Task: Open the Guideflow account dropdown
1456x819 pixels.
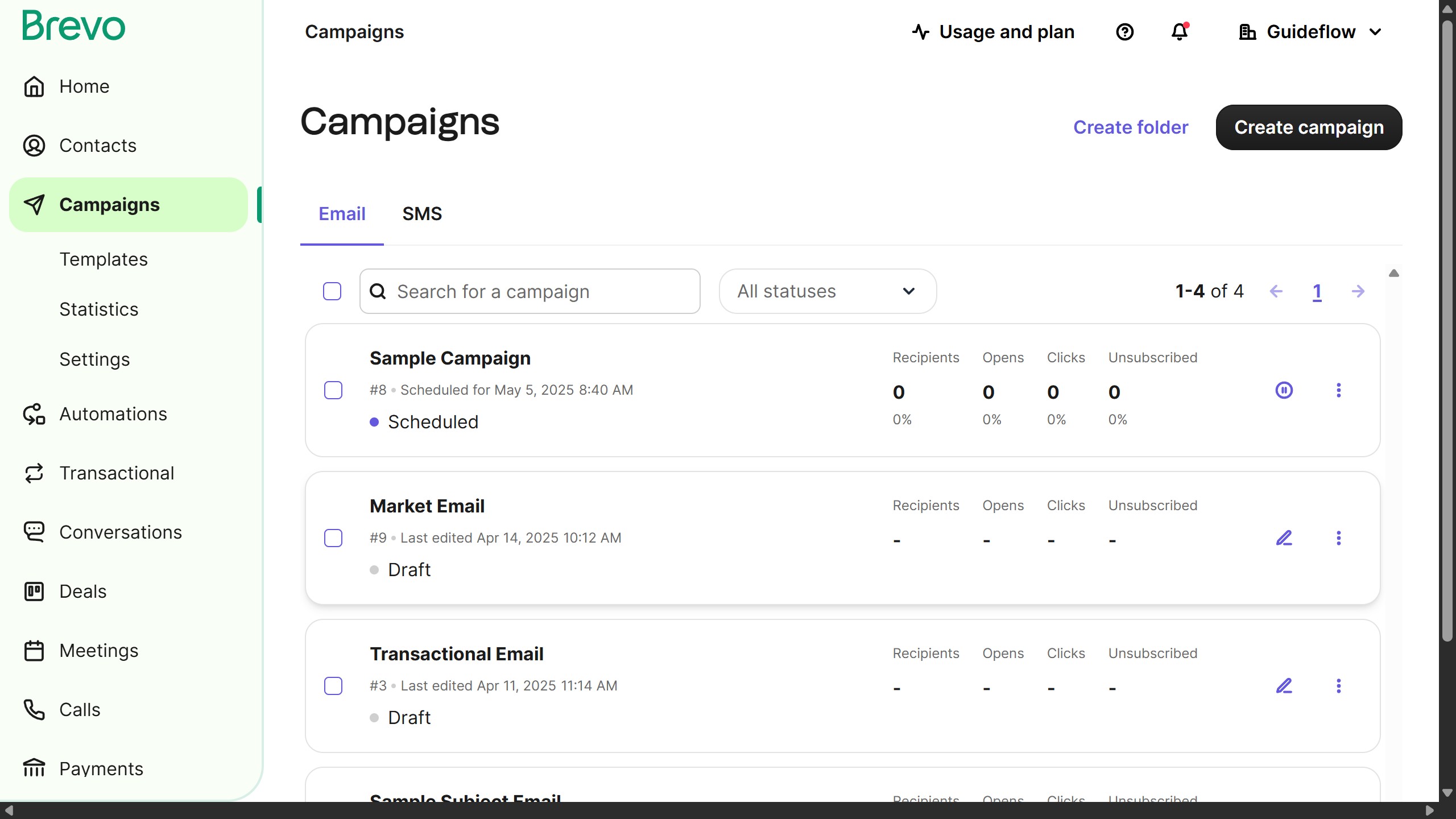Action: [1310, 32]
